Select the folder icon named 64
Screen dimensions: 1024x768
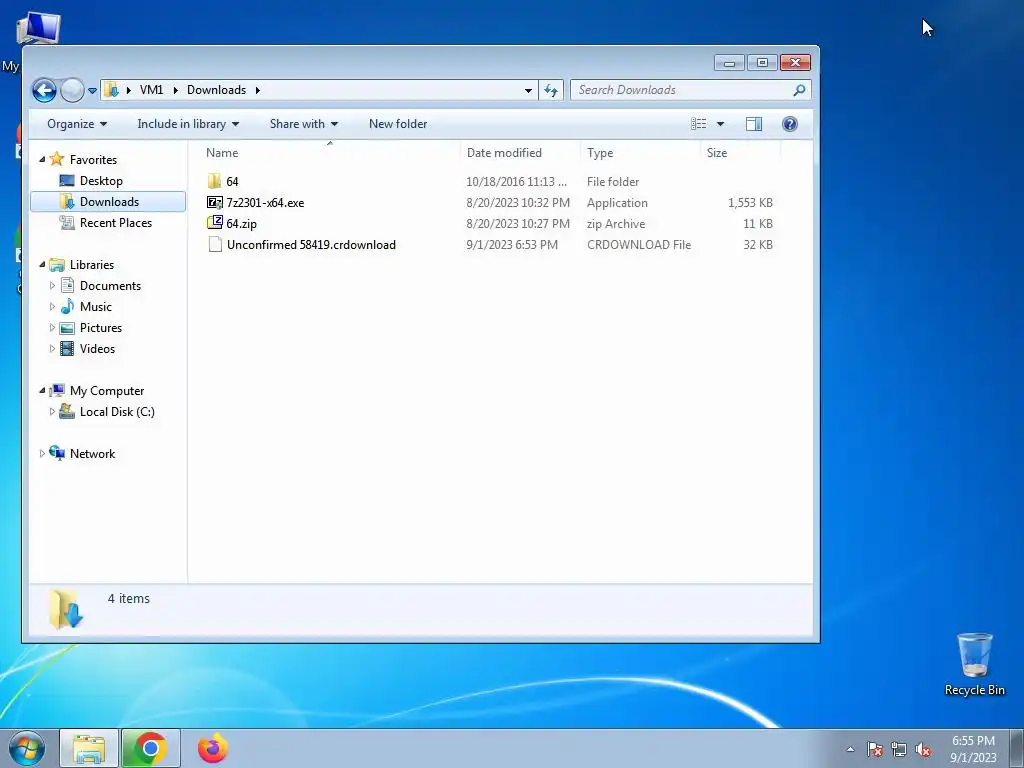[x=214, y=182]
